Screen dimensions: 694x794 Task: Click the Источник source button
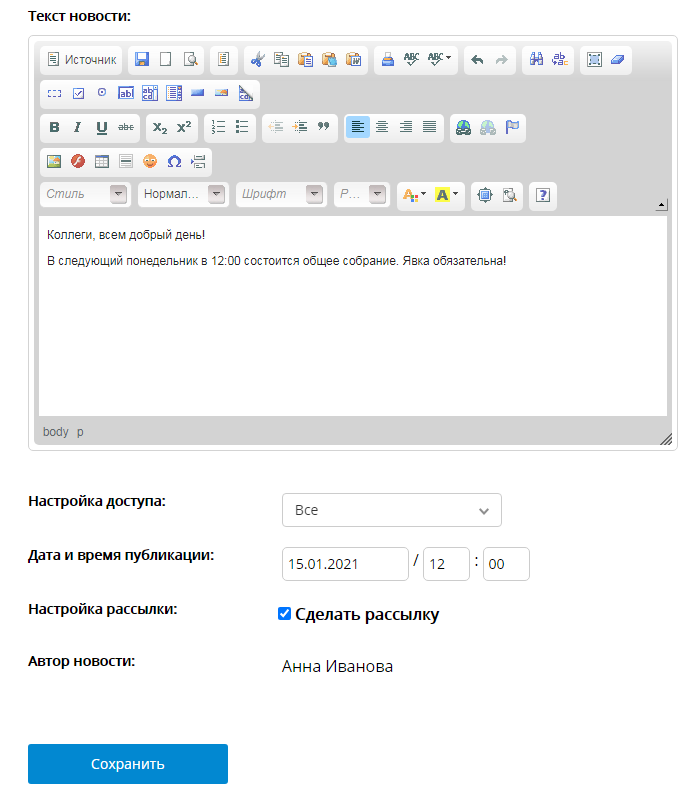pos(81,60)
